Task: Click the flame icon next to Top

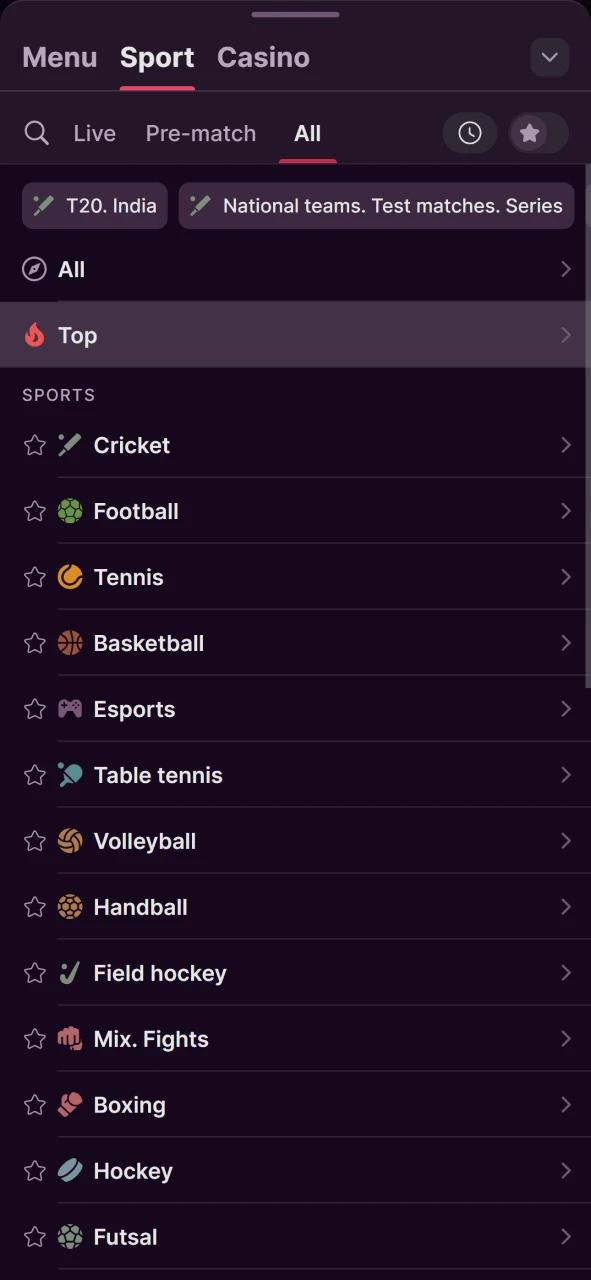Action: (35, 335)
